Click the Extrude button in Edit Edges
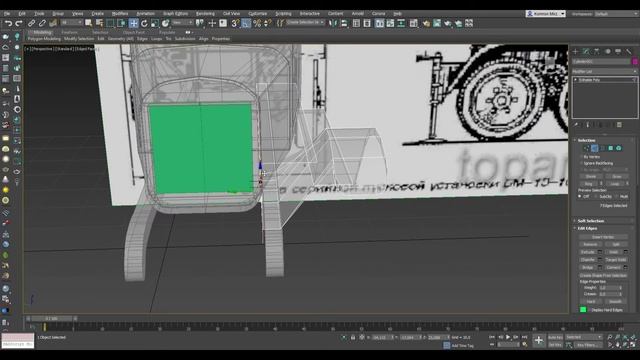The width and height of the screenshot is (640, 360). pos(588,252)
